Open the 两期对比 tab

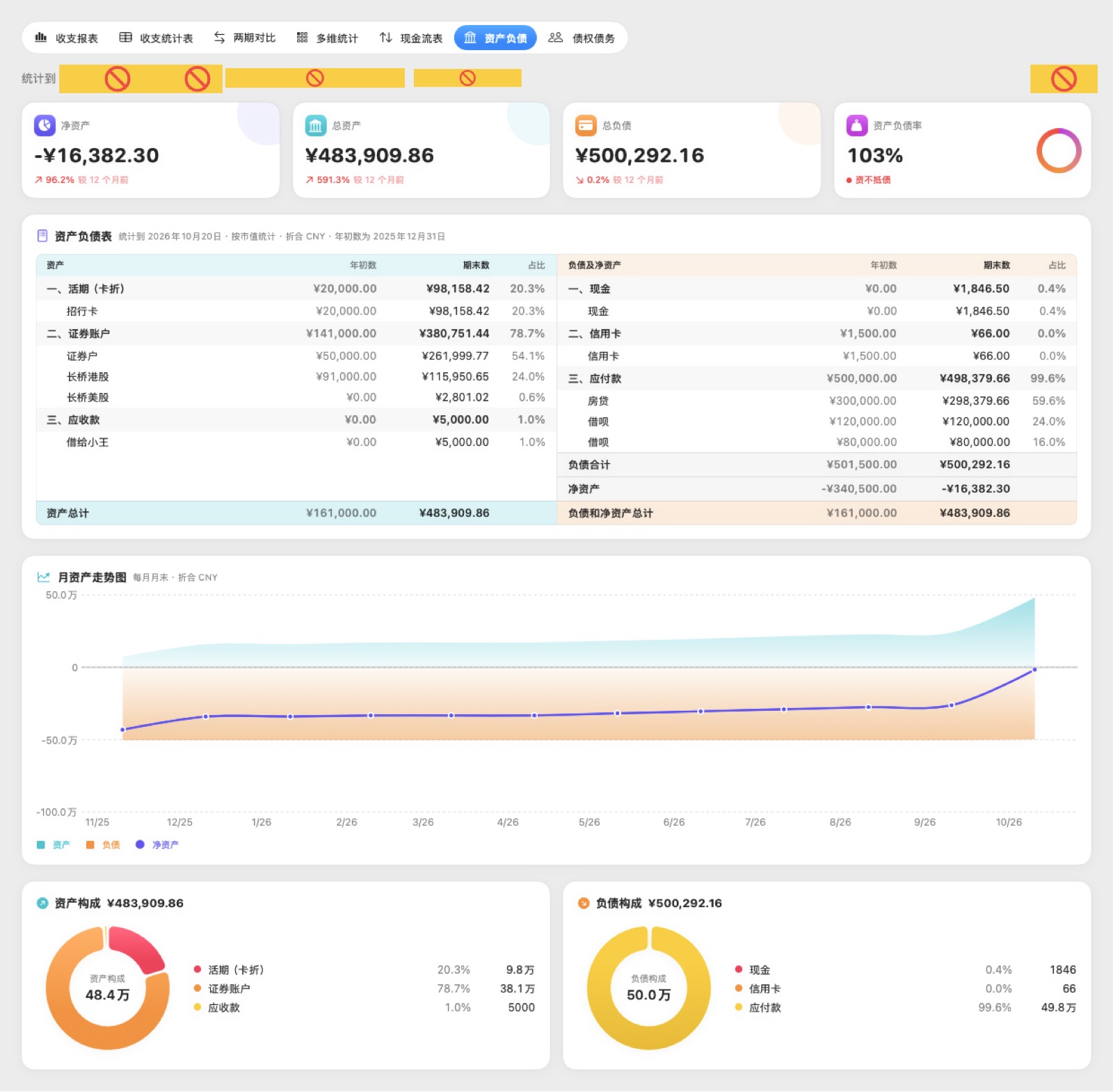pos(245,38)
